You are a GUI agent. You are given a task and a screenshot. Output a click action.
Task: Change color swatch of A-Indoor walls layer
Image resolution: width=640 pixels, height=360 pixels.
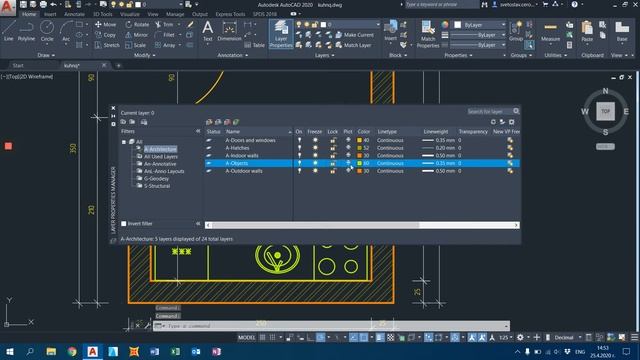360,156
